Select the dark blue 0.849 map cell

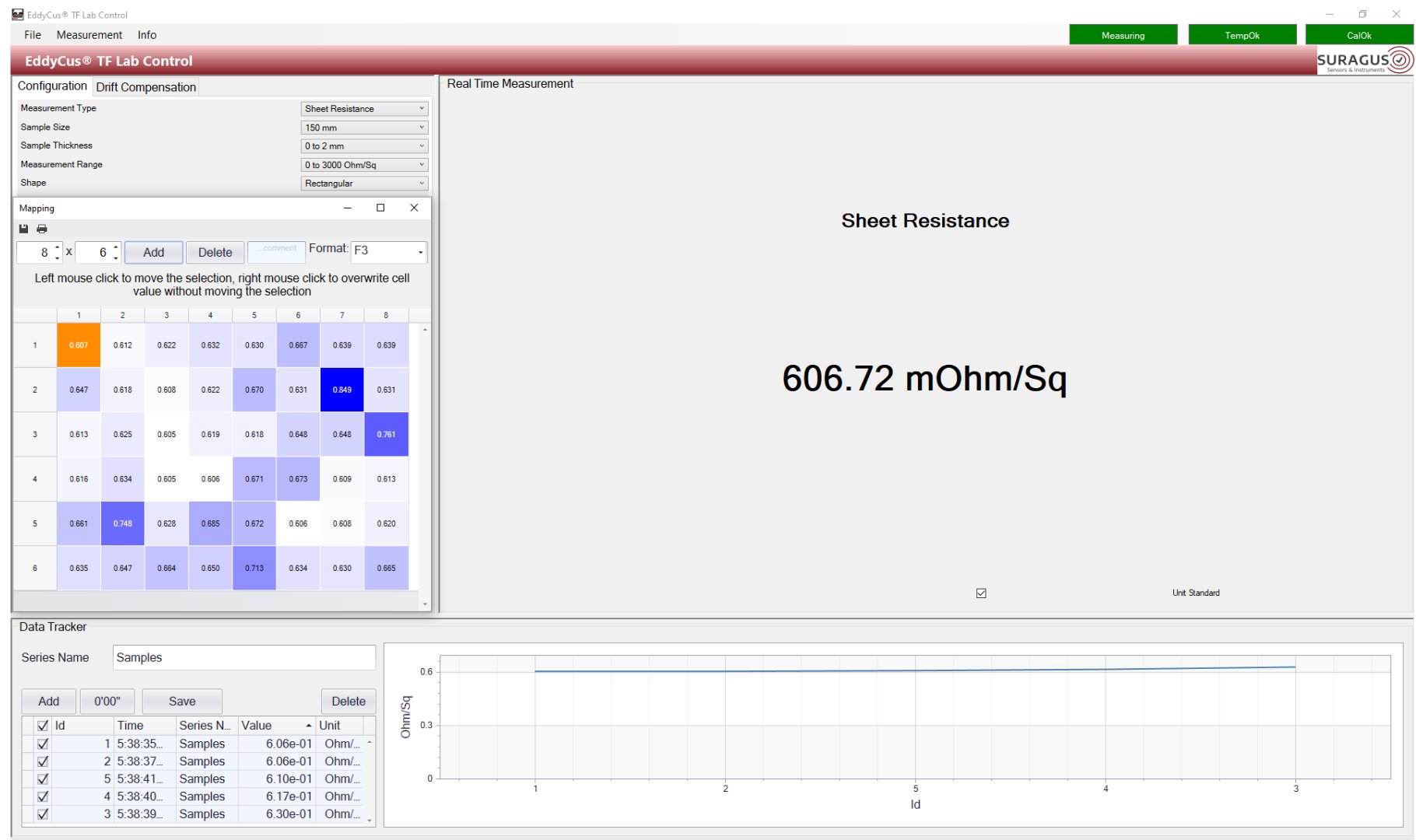click(x=342, y=390)
